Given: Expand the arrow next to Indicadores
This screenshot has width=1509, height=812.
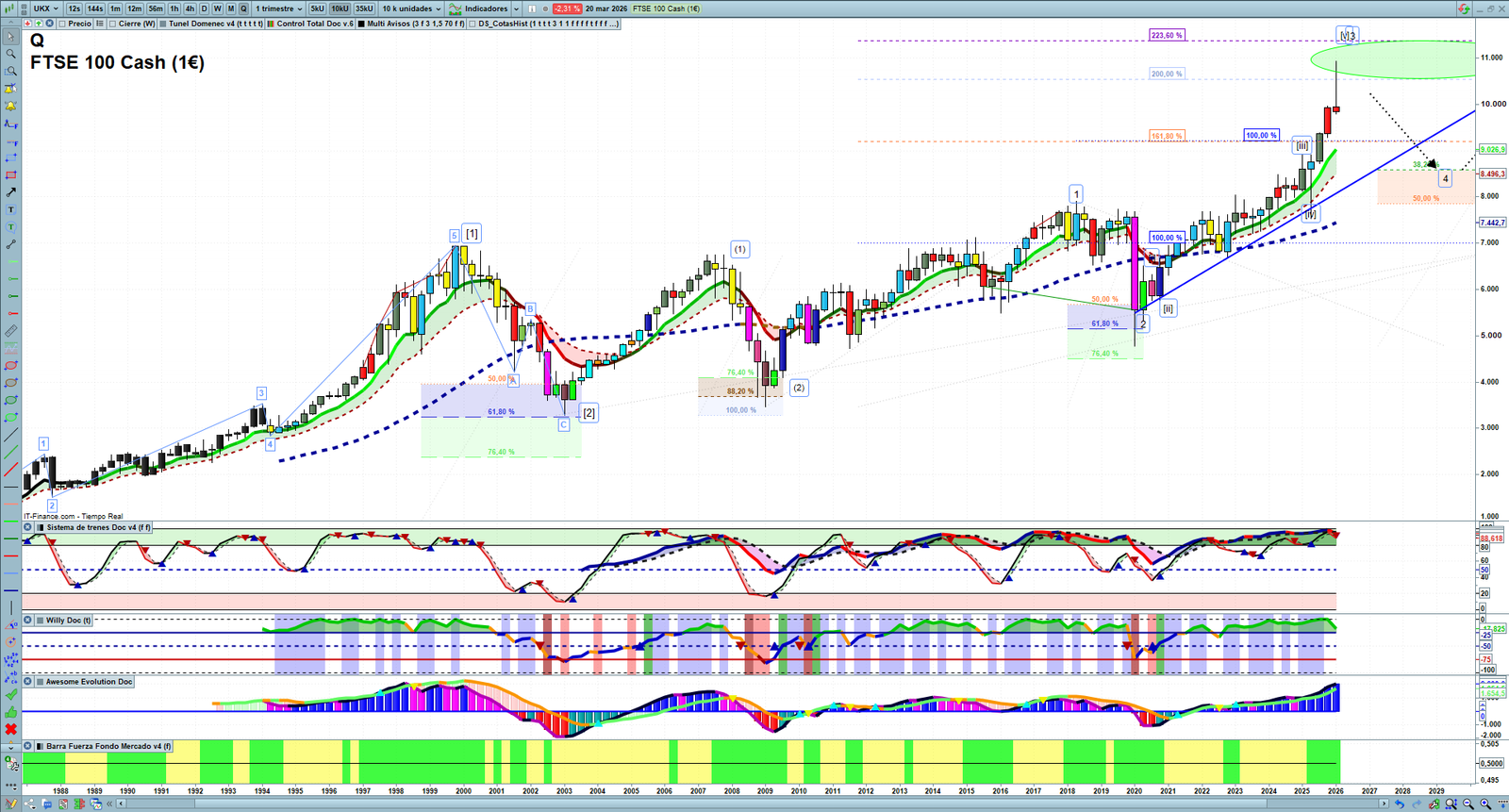Looking at the screenshot, I should click(x=516, y=8).
